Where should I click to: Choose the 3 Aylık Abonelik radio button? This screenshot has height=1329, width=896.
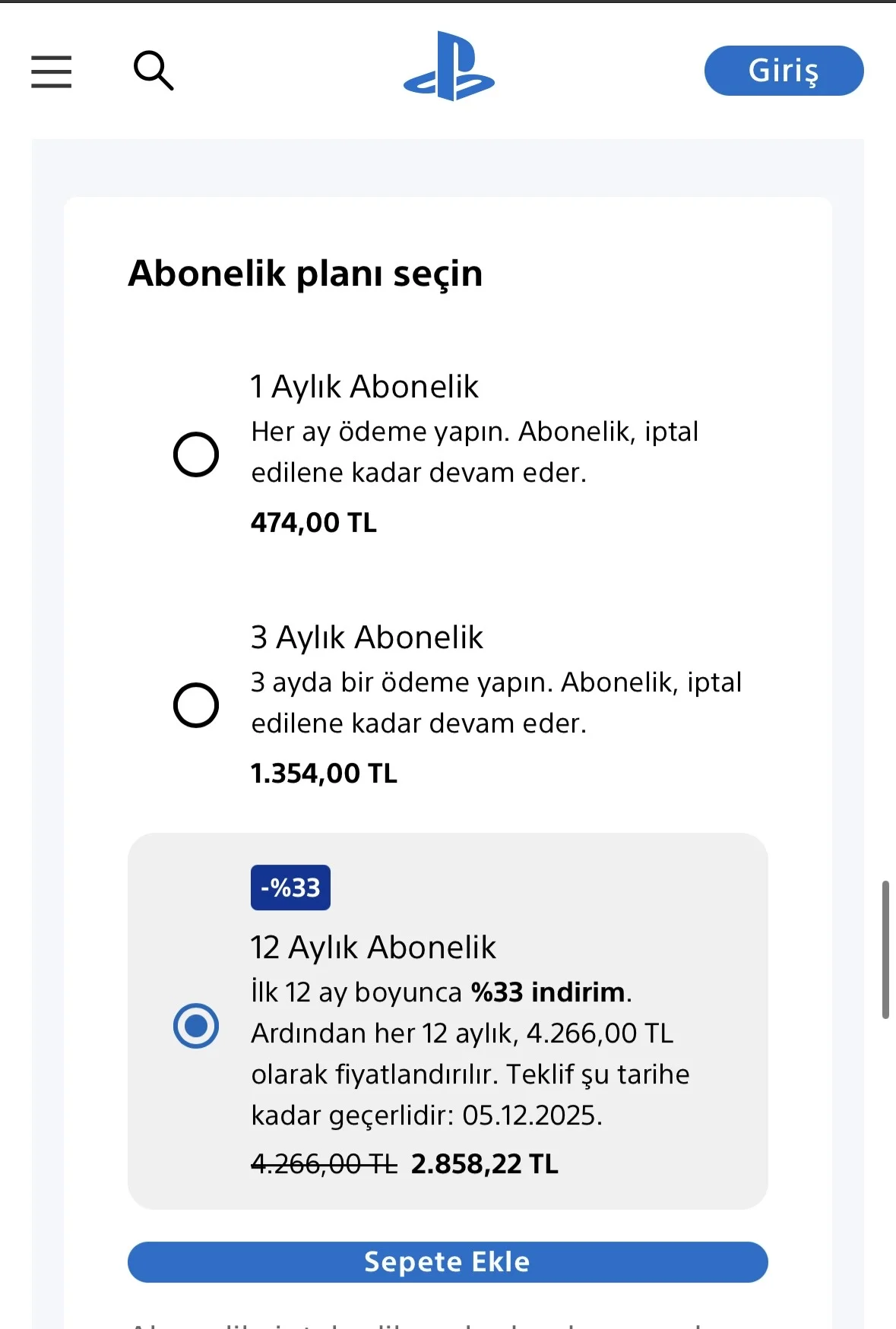pyautogui.click(x=196, y=705)
